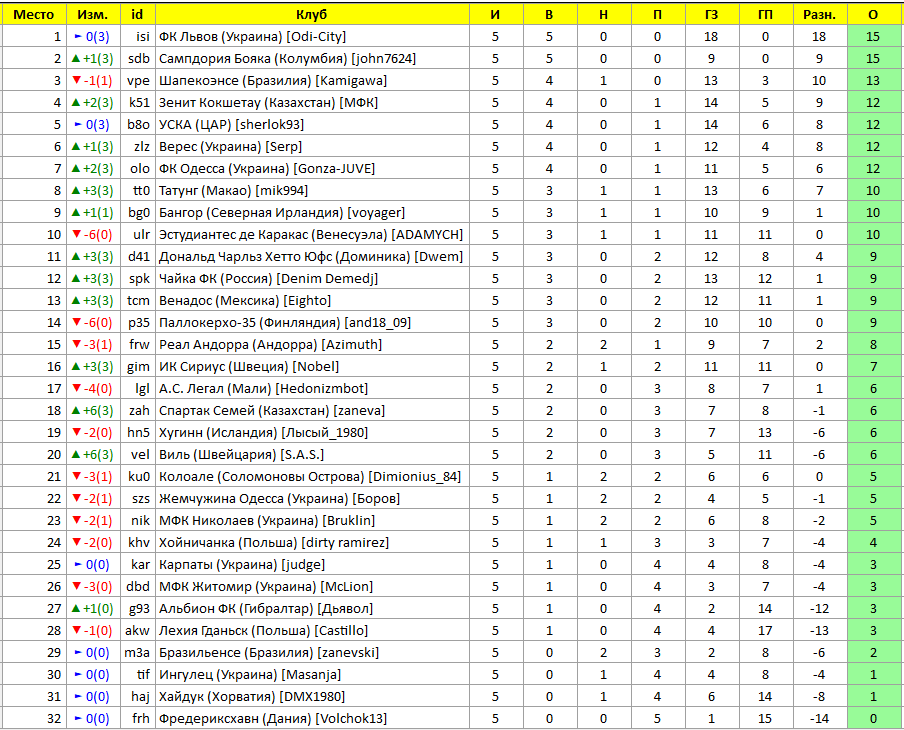Click Зенит Кокшетау club cell
The image size is (904, 730).
click(x=312, y=103)
